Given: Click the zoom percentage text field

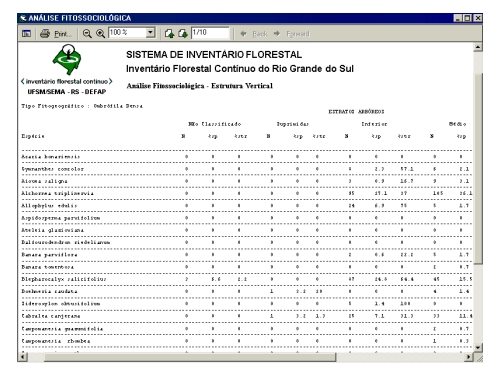Looking at the screenshot, I should click(x=127, y=33).
